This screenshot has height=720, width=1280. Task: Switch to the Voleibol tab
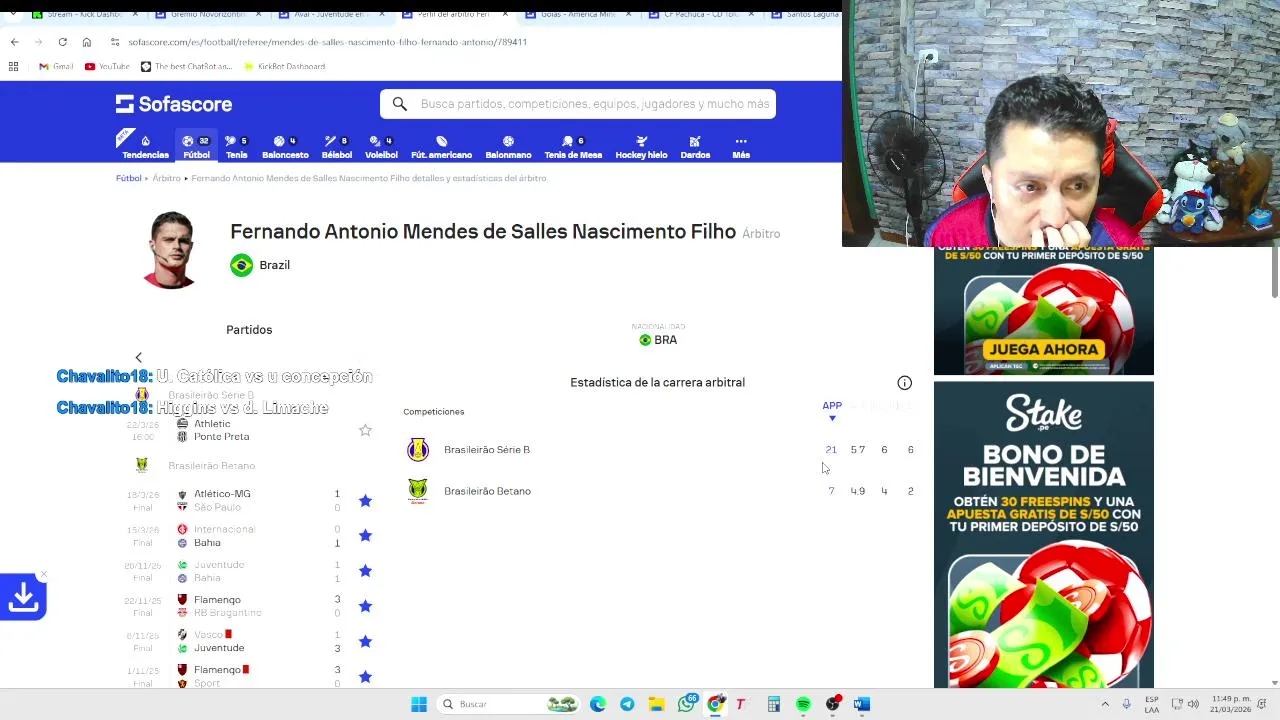(x=381, y=147)
